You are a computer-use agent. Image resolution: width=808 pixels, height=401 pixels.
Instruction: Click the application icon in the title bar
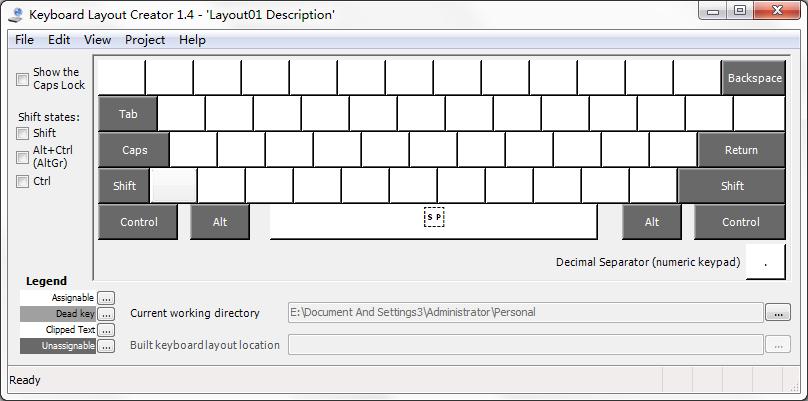16,14
